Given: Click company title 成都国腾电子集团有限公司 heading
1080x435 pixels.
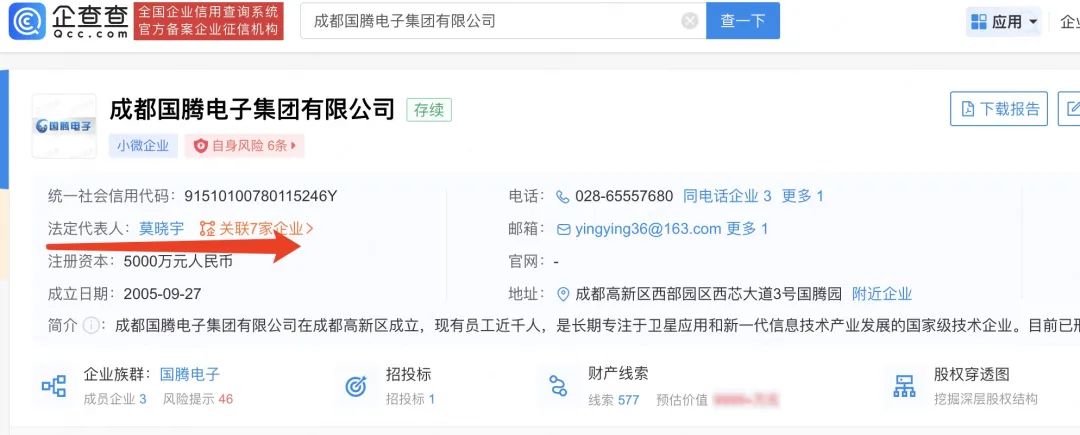Looking at the screenshot, I should [252, 109].
